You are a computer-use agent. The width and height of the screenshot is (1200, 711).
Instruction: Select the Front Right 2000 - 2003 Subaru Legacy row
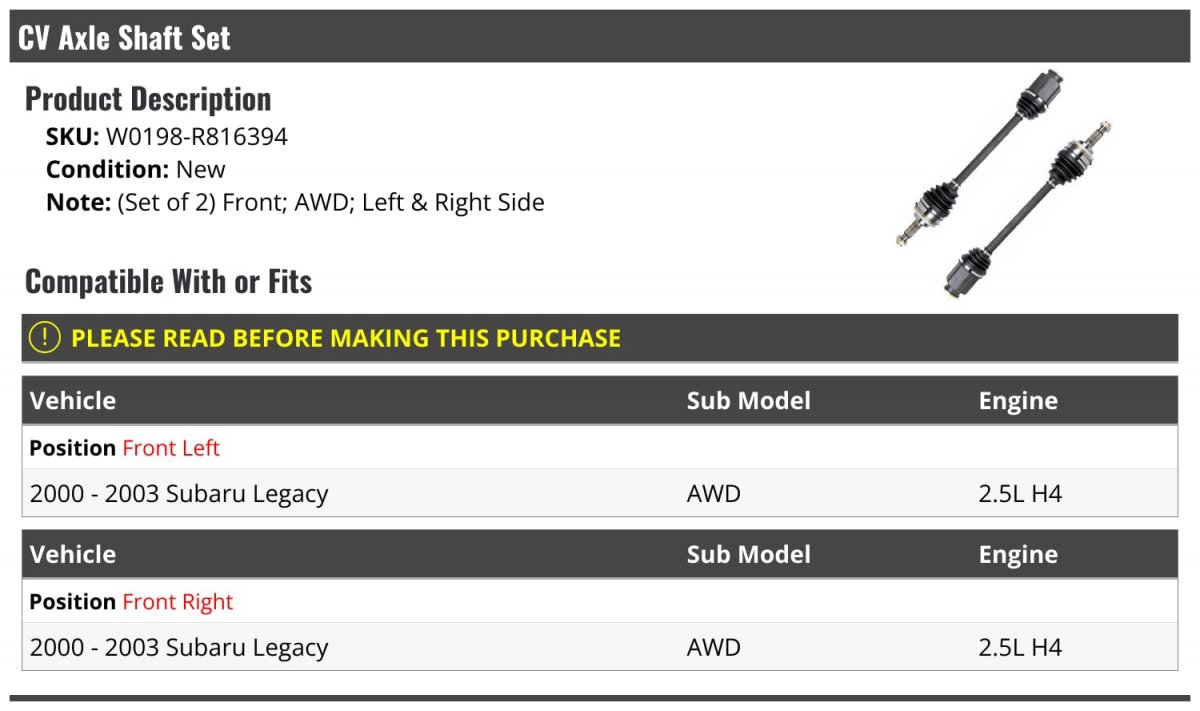[600, 647]
